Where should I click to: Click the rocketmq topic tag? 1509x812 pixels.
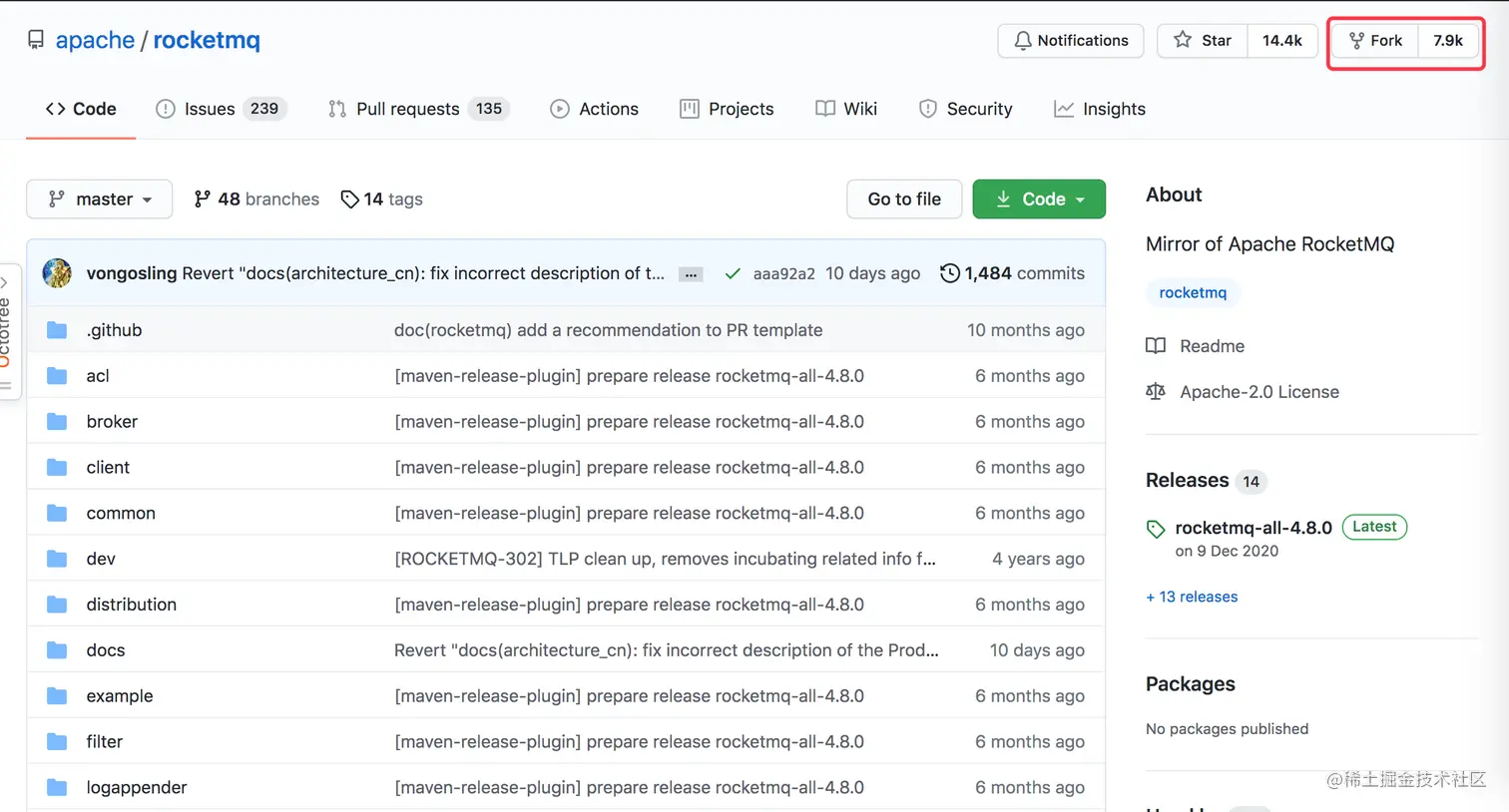[1193, 292]
